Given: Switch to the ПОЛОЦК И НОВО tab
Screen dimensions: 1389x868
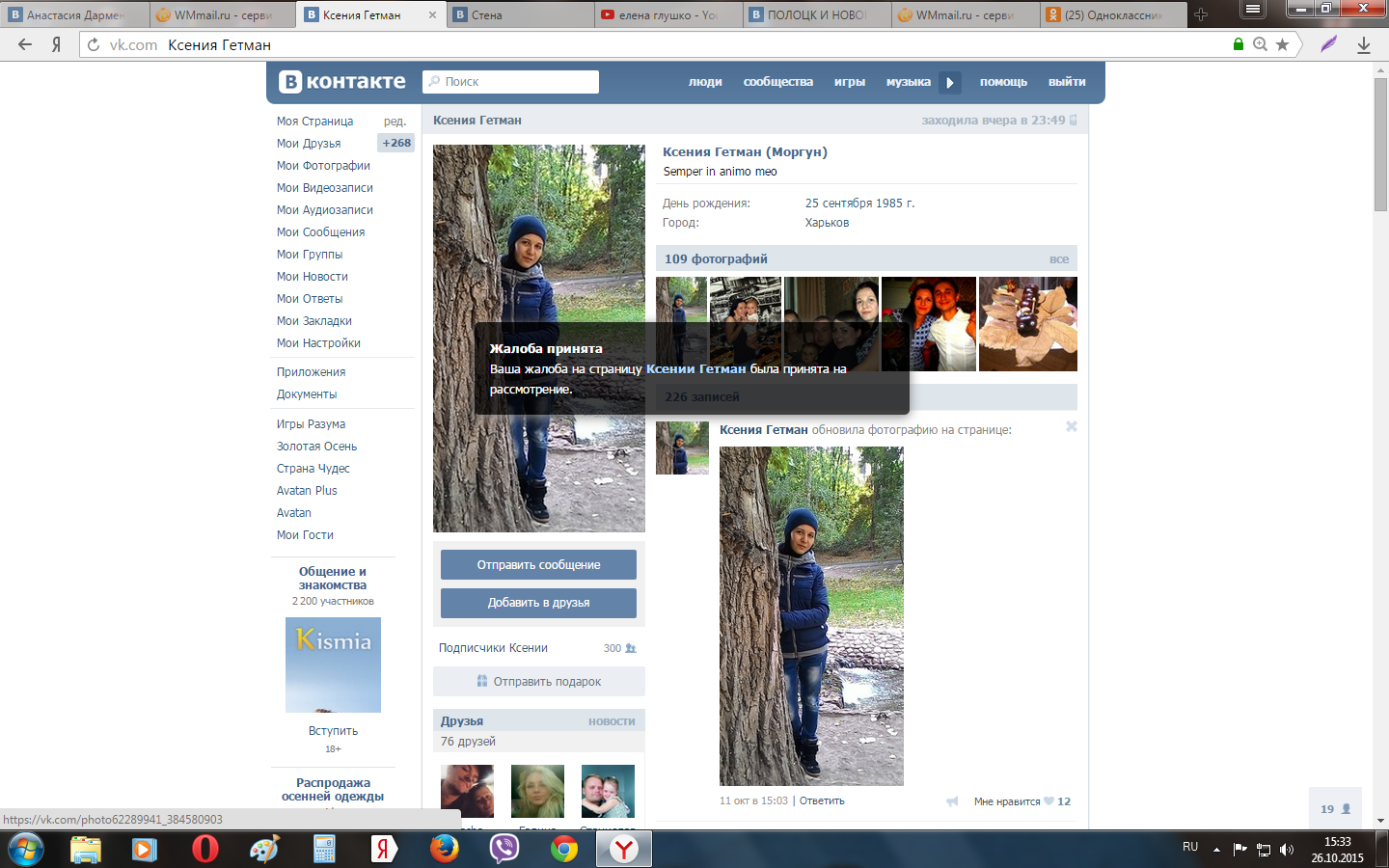Looking at the screenshot, I should coord(818,14).
